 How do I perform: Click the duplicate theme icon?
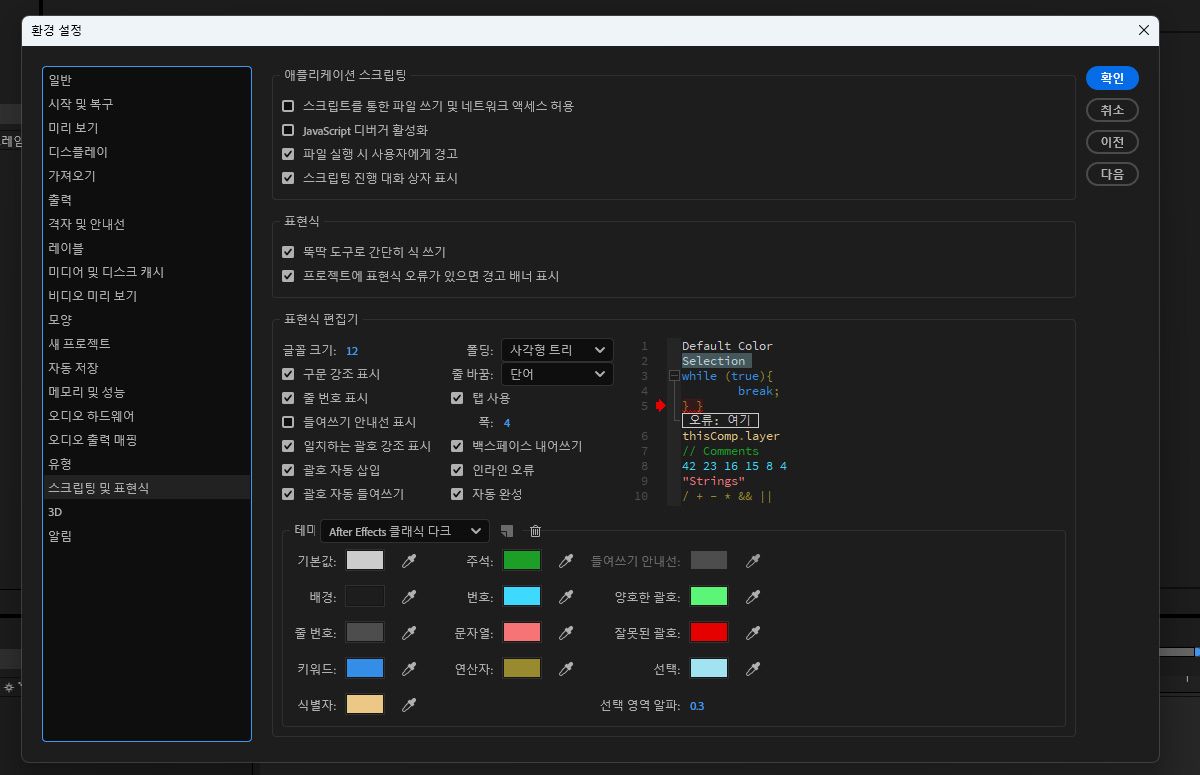click(509, 532)
